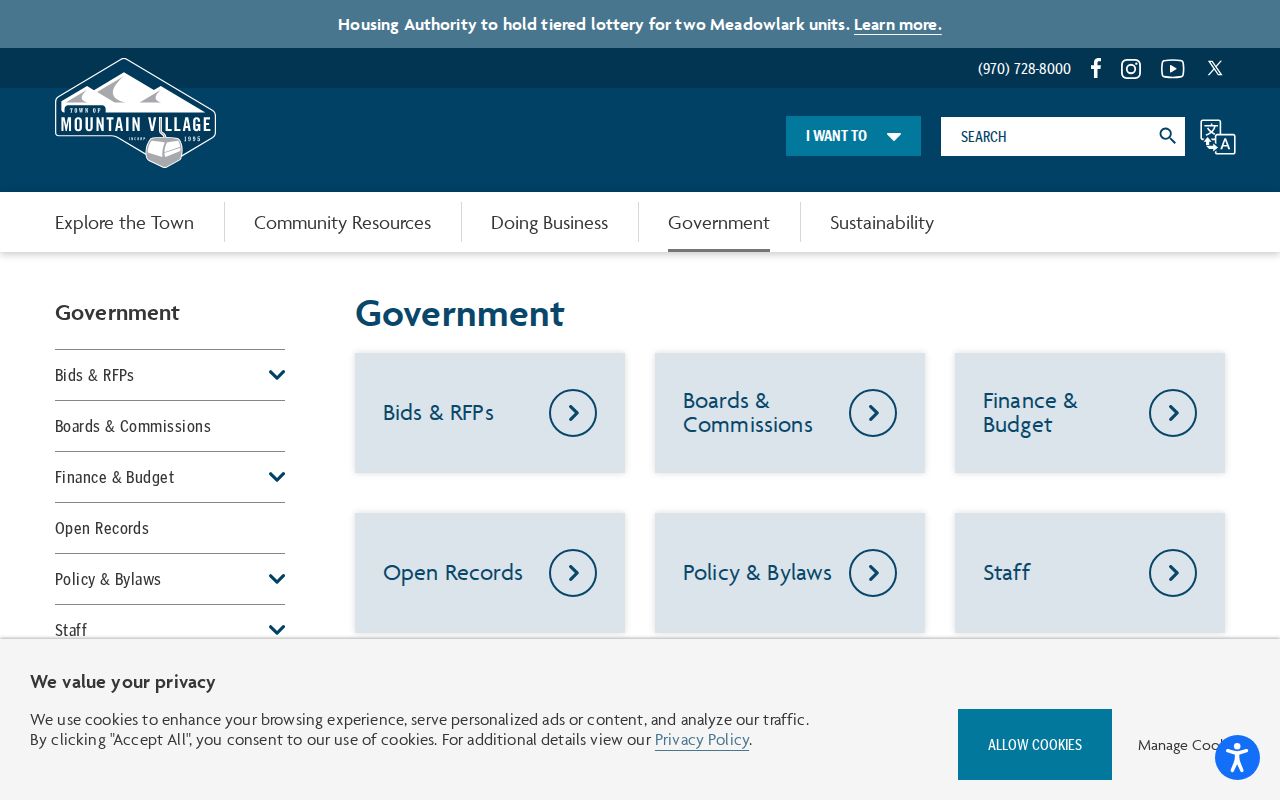Open the Boards & Commissions card title
The image size is (1280, 800).
click(748, 413)
